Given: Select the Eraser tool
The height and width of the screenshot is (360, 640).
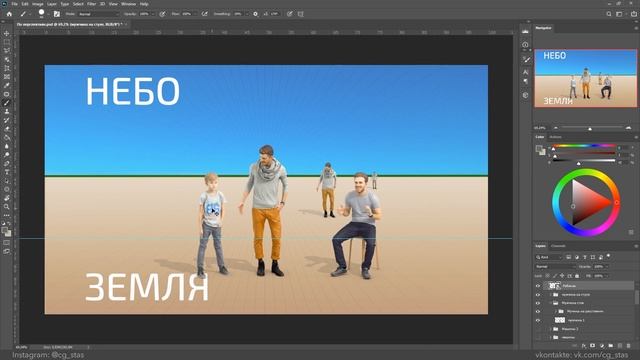Looking at the screenshot, I should [x=7, y=129].
